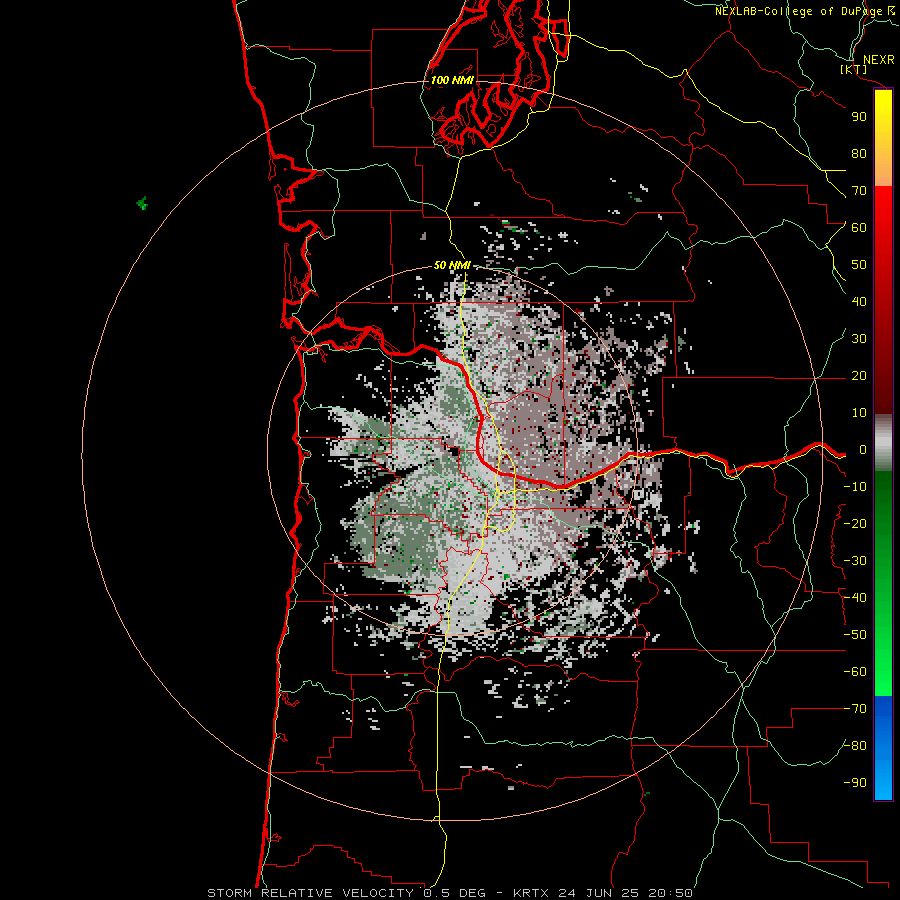Click the -90 value on the velocity scale
Image resolution: width=900 pixels, height=900 pixels.
[855, 783]
